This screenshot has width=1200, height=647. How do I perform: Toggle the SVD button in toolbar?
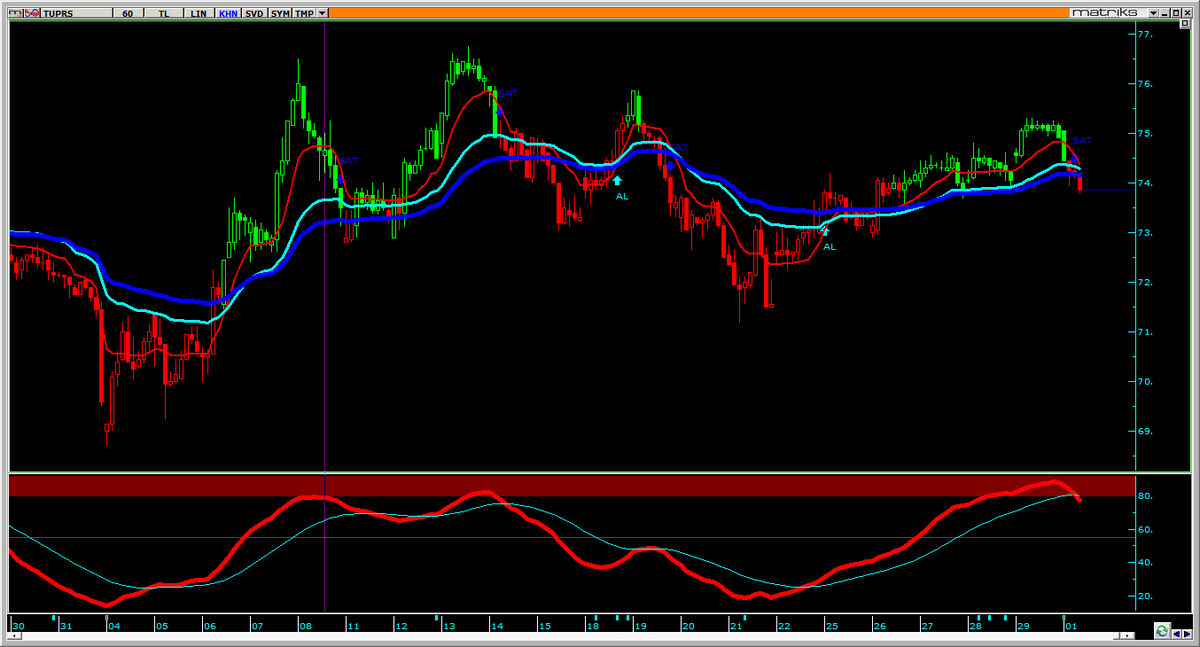(254, 13)
